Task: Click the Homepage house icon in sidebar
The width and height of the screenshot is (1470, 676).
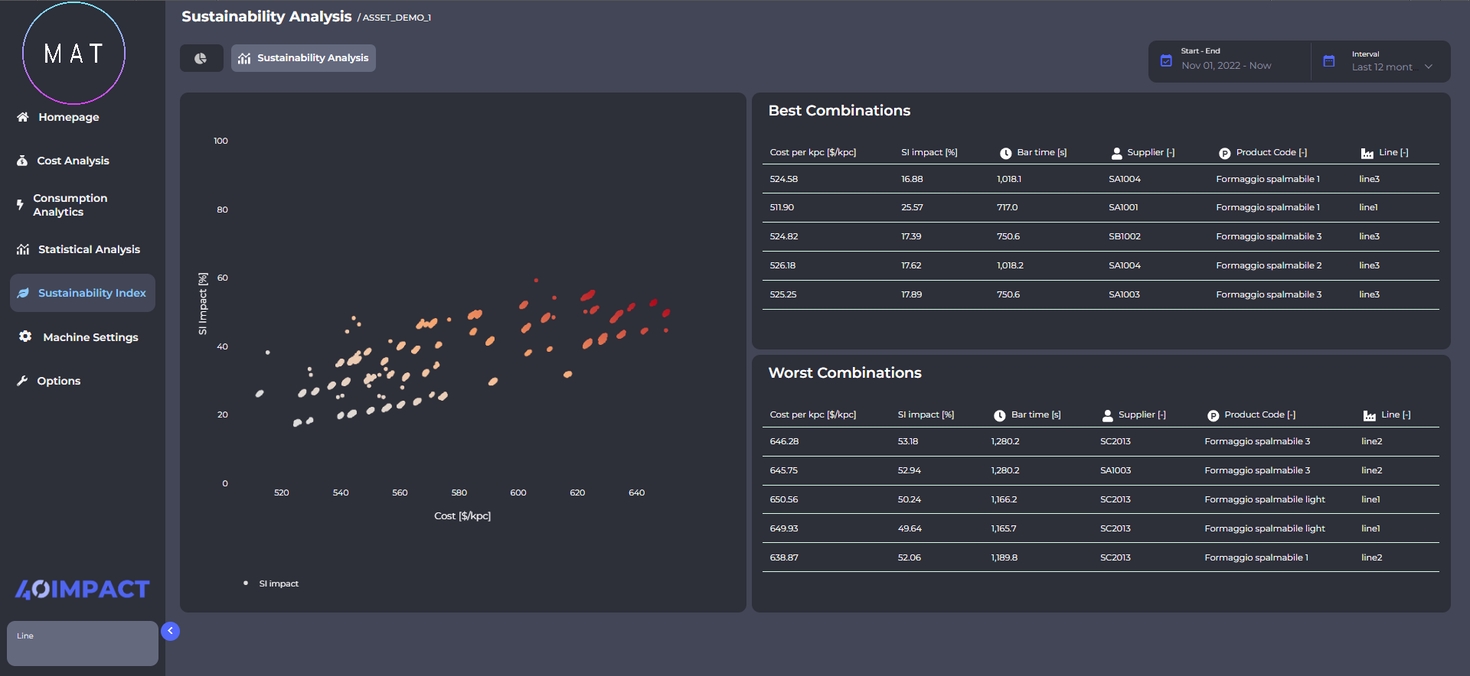Action: pyautogui.click(x=23, y=117)
